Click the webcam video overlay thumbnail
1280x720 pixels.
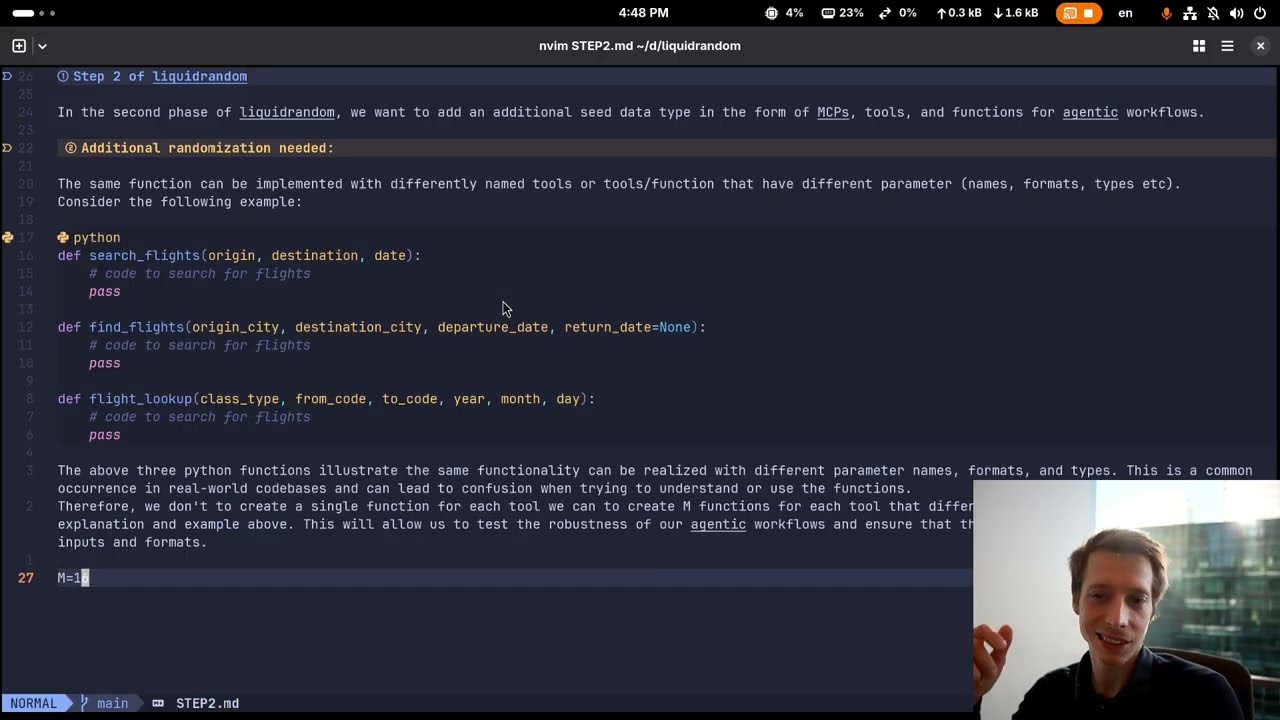coord(1126,600)
